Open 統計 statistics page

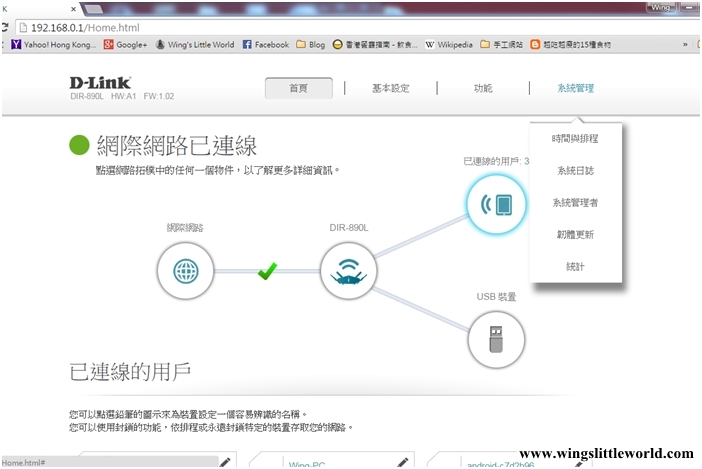click(x=575, y=267)
